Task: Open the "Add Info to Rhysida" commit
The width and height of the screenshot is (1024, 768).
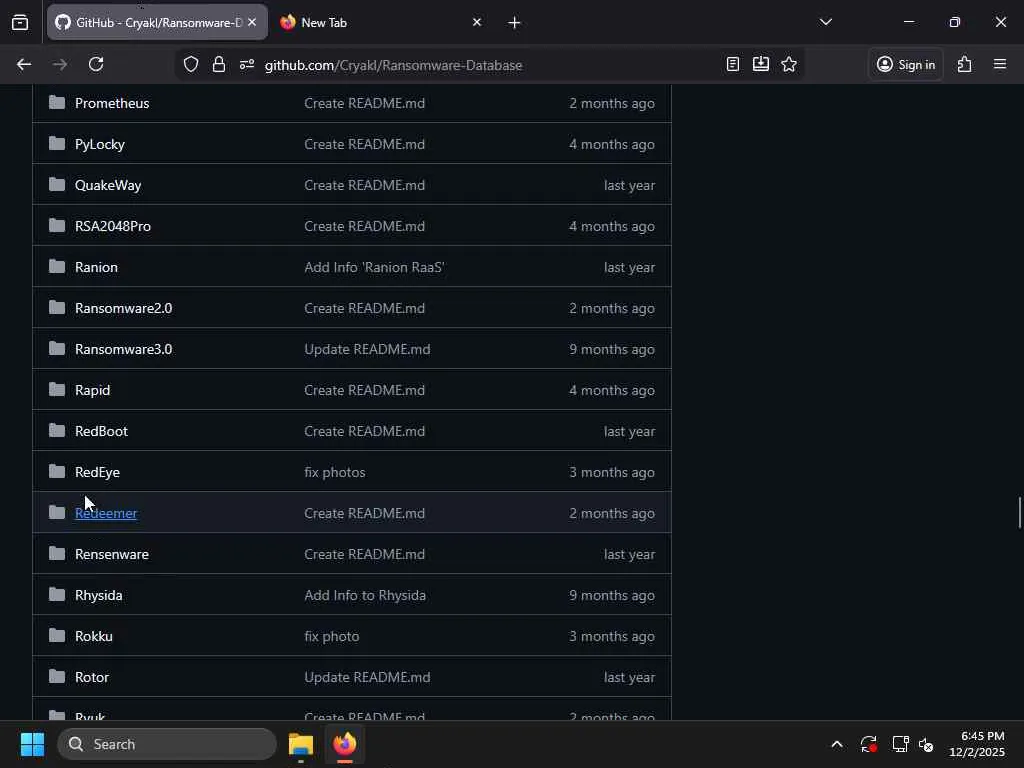Action: click(x=365, y=596)
